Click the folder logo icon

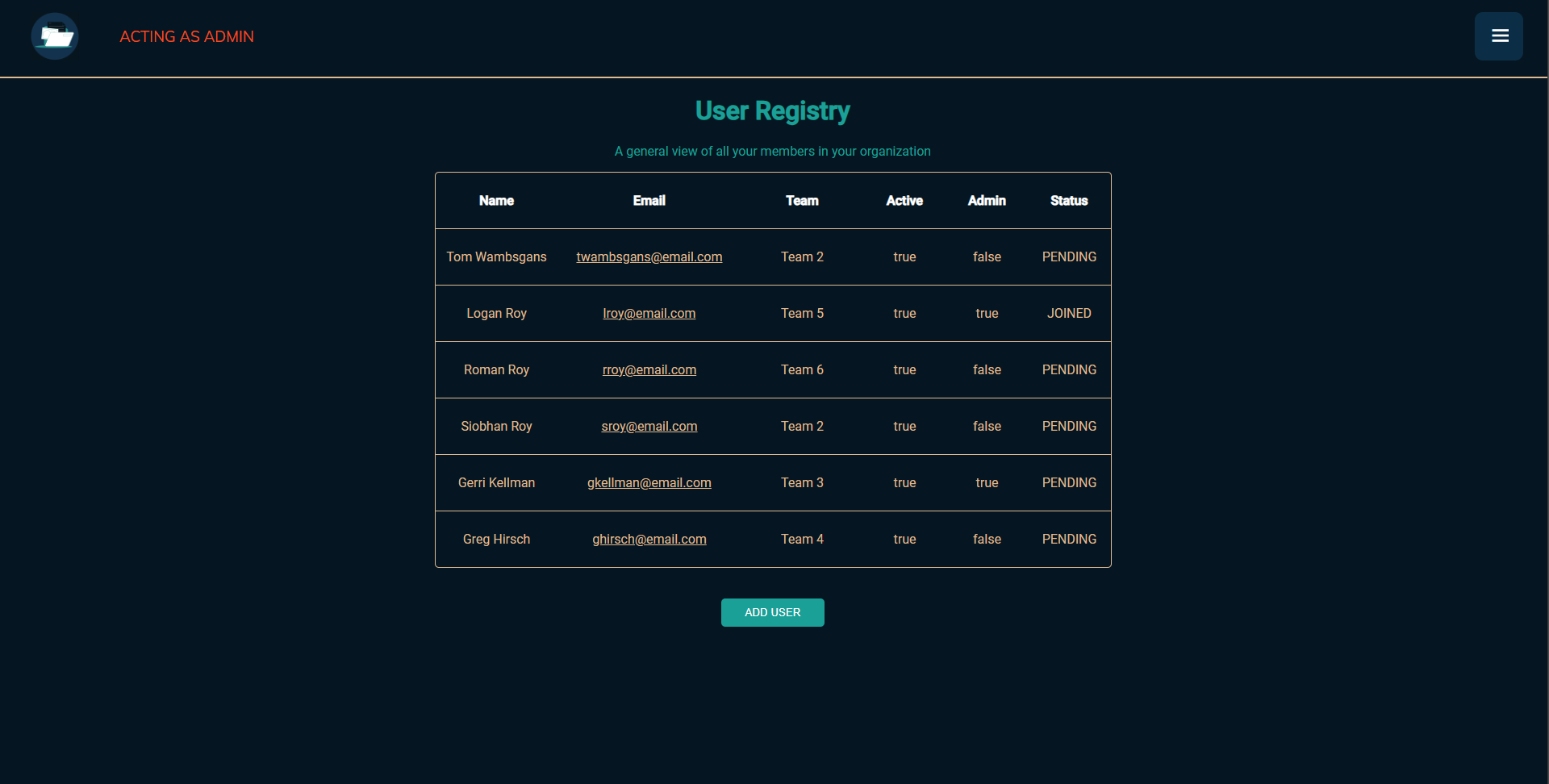tap(55, 36)
